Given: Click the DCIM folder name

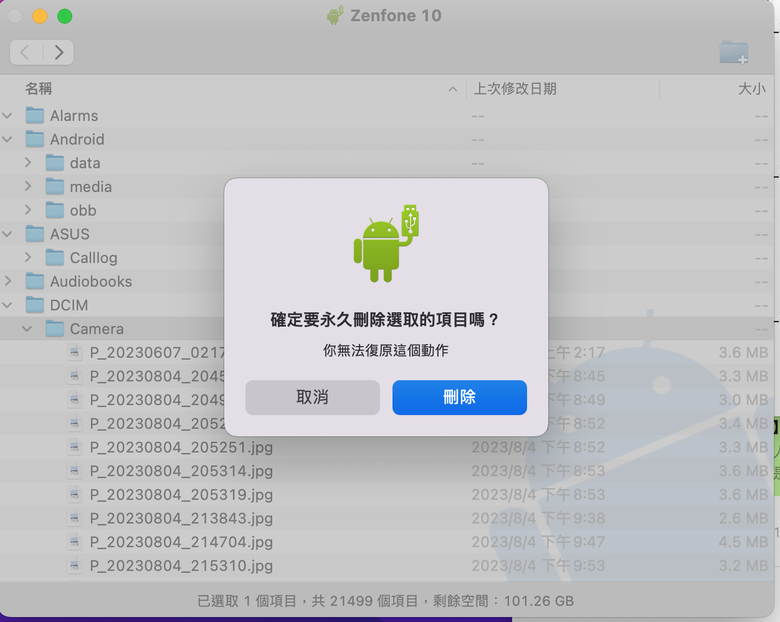Looking at the screenshot, I should click(69, 305).
